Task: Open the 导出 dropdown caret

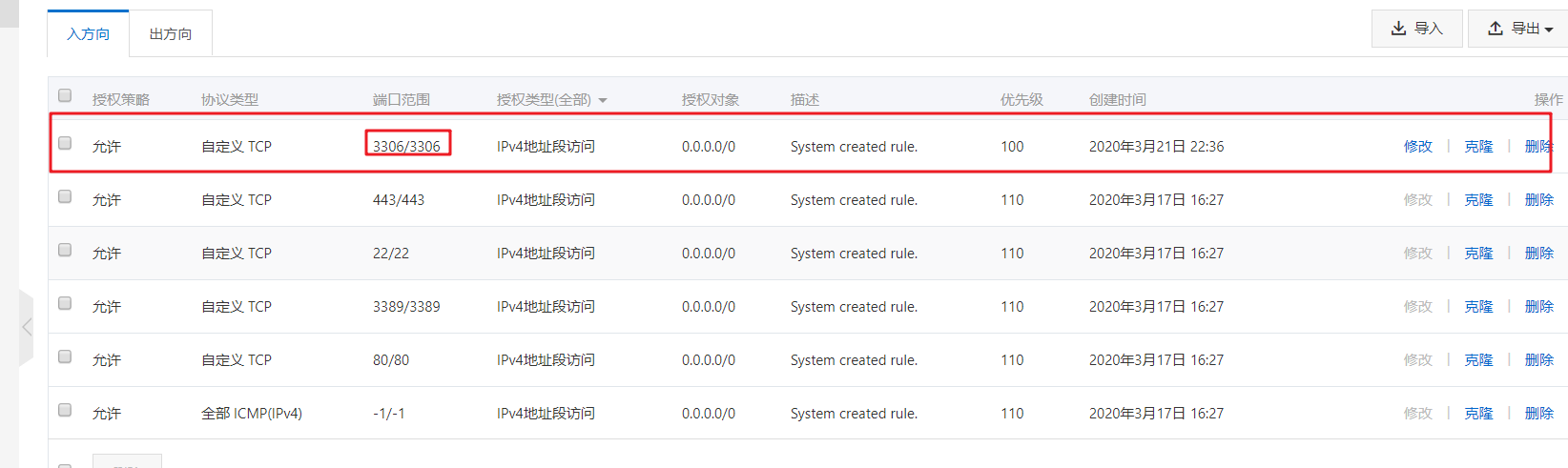Action: [1549, 30]
